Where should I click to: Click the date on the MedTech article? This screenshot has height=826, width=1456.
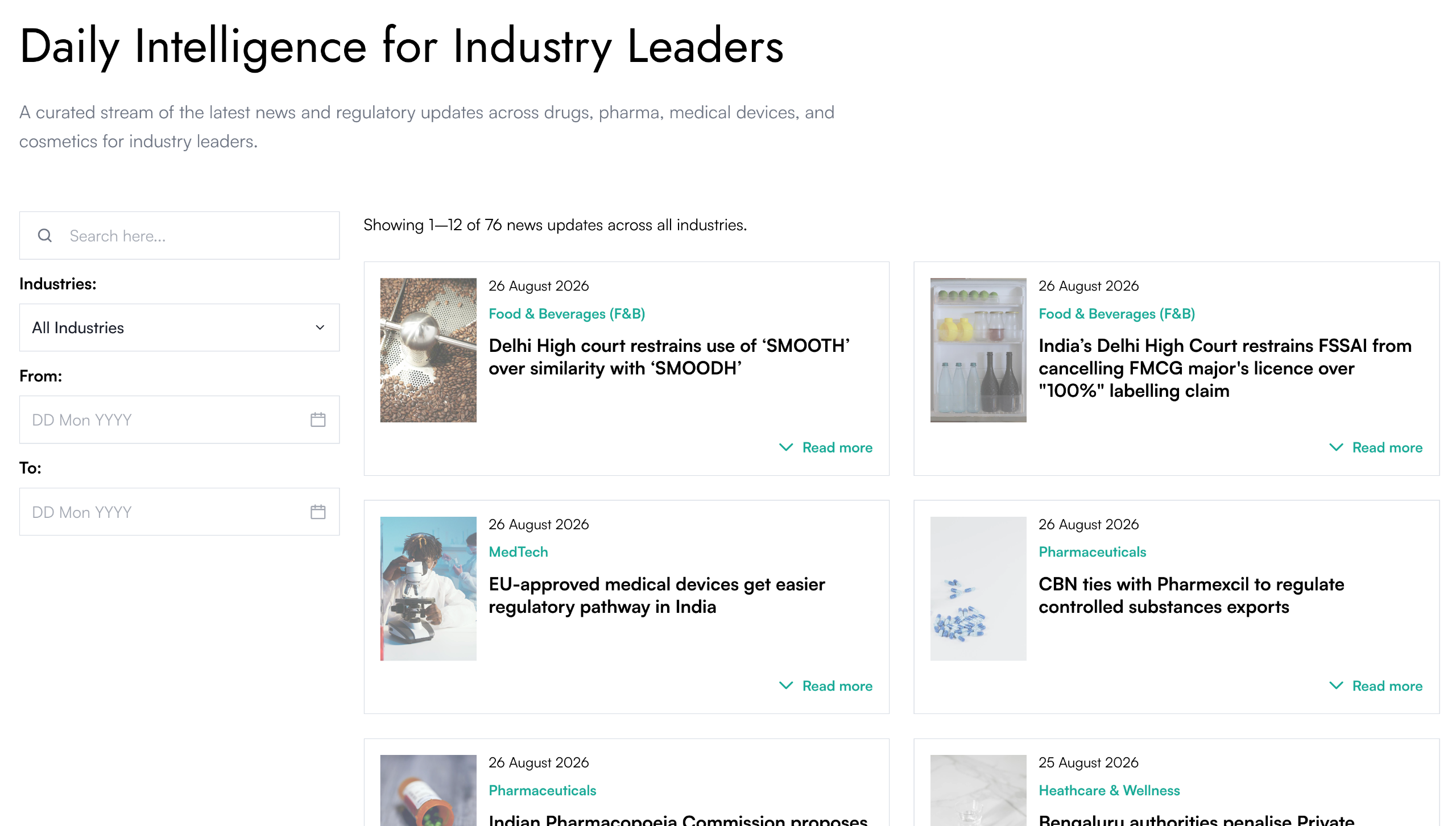(x=539, y=524)
